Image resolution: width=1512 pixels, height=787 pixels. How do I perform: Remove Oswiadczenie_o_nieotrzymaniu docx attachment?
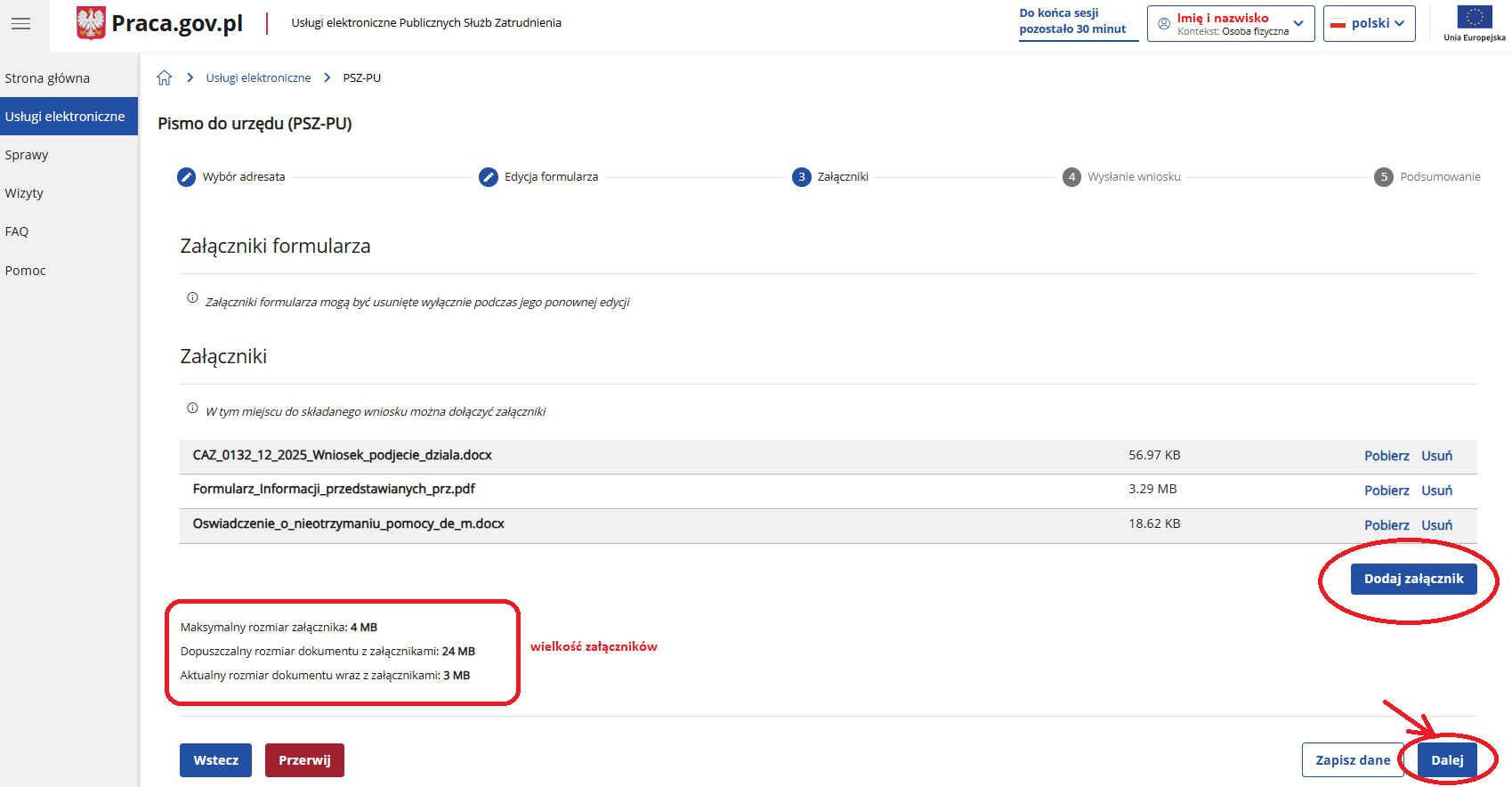pyautogui.click(x=1436, y=525)
